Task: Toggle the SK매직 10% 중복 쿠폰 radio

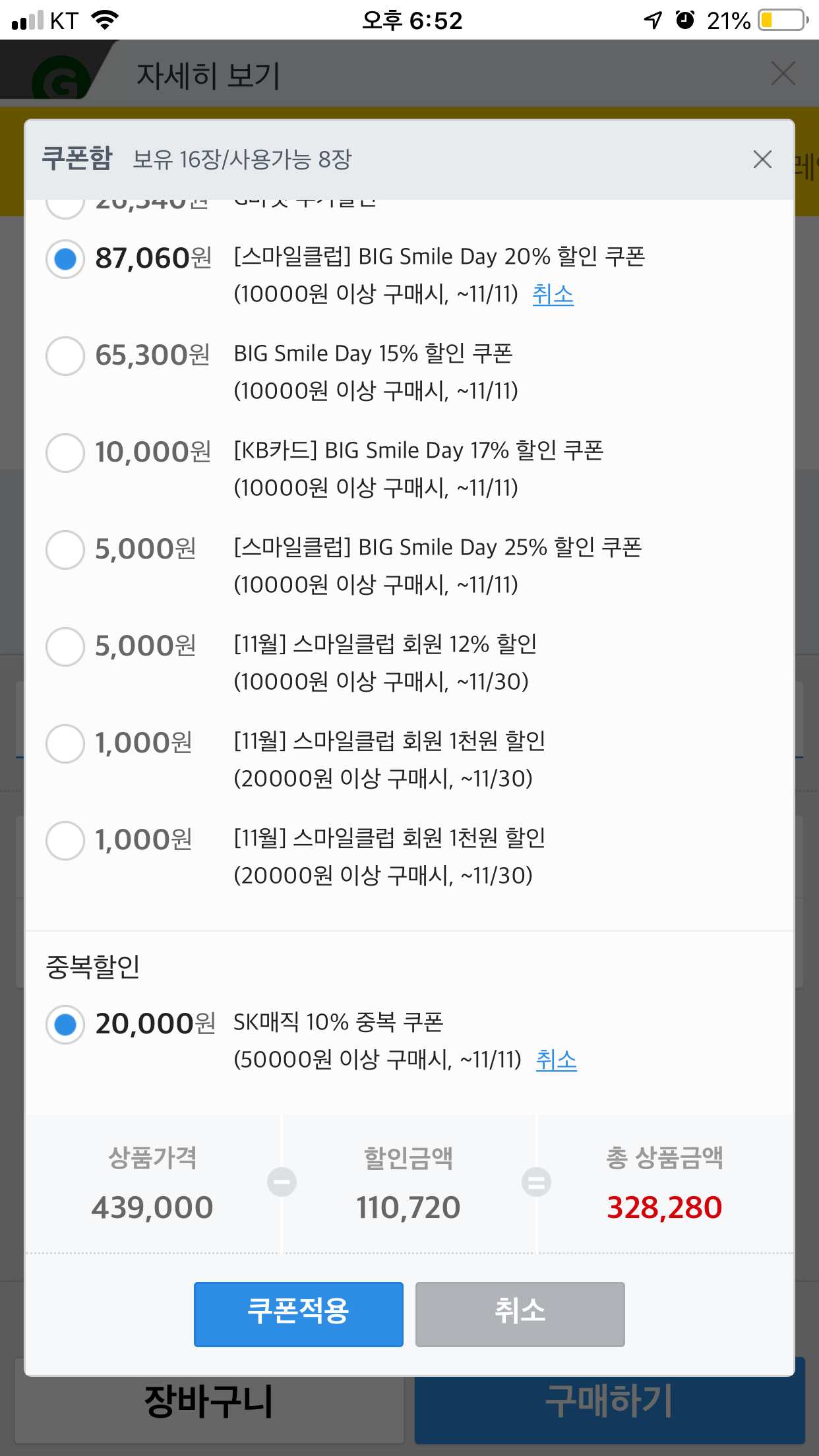Action: point(65,1025)
